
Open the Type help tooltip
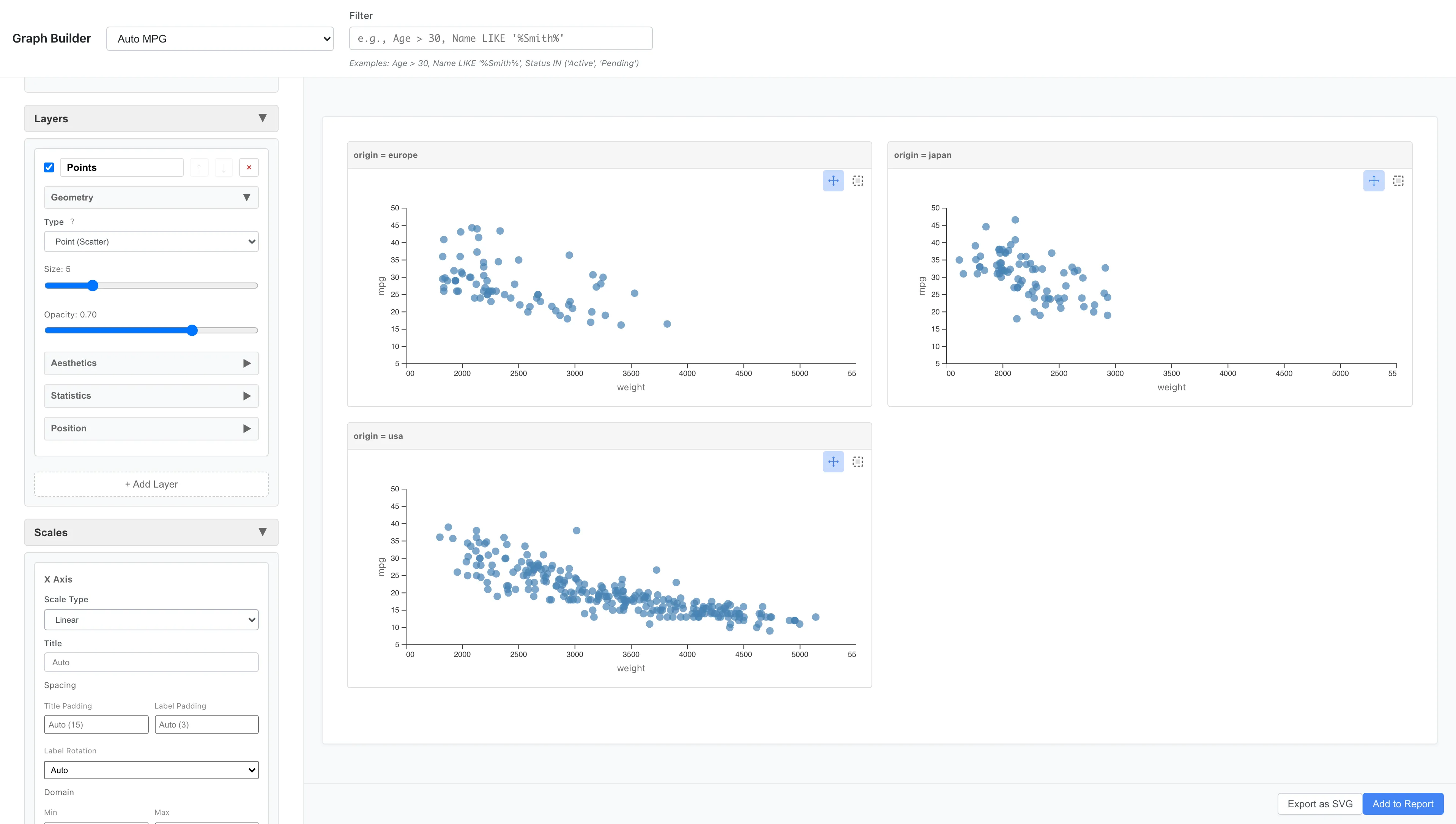[72, 222]
